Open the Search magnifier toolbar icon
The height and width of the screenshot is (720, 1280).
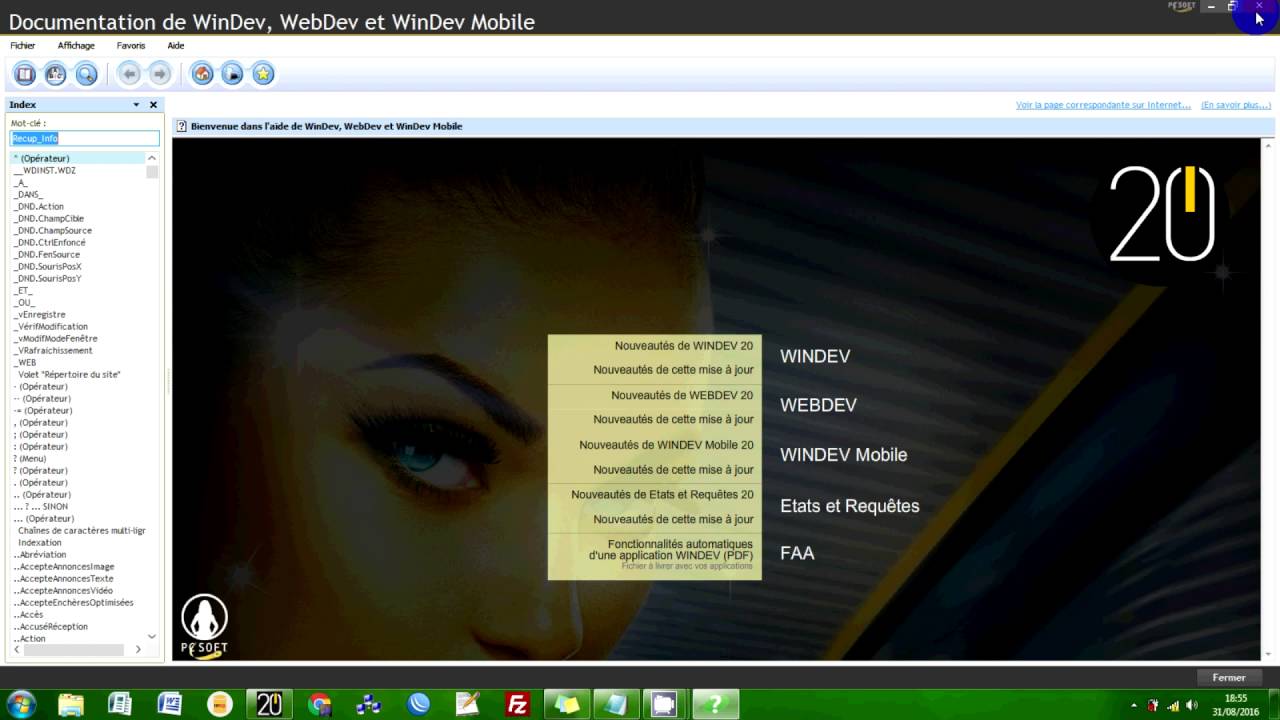click(x=87, y=73)
